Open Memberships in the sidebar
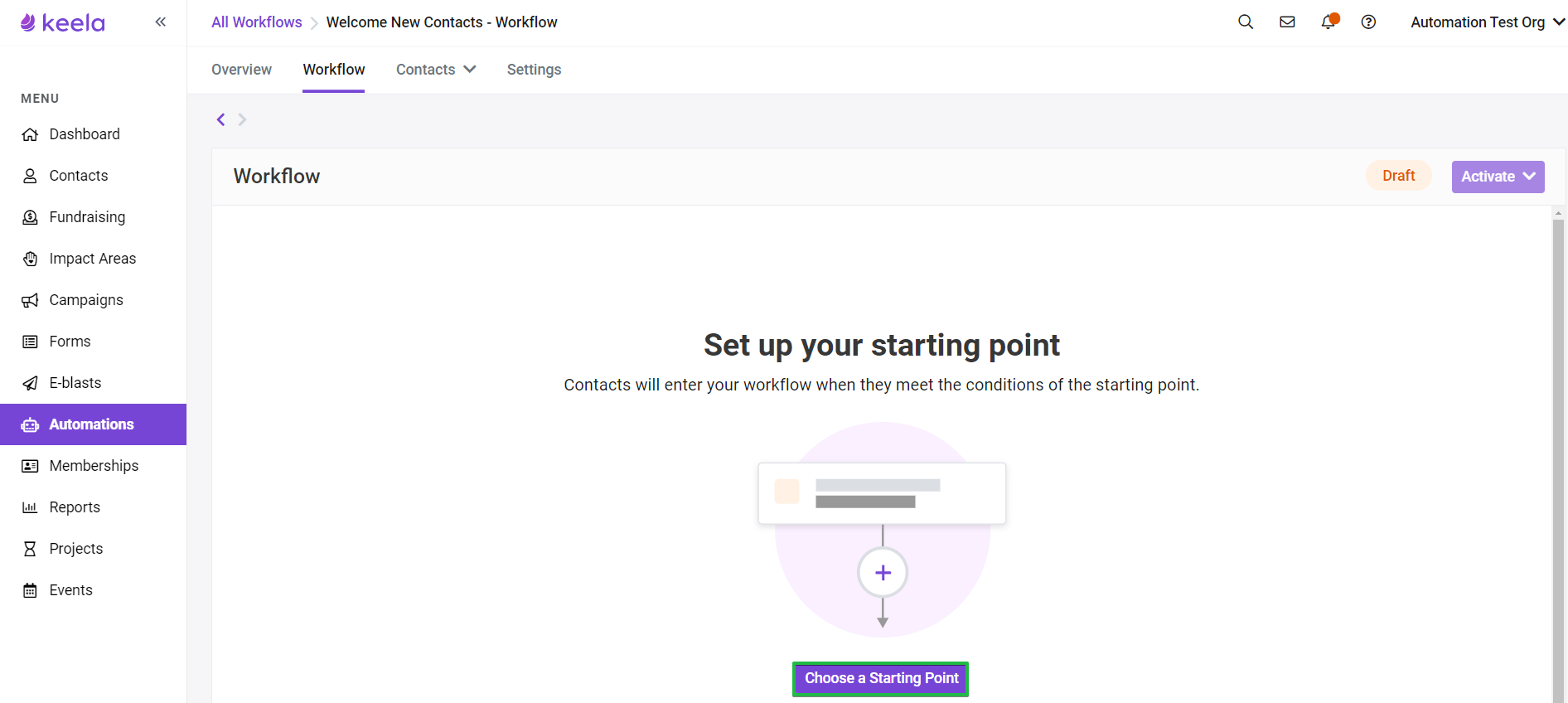Image resolution: width=1568 pixels, height=703 pixels. tap(94, 466)
